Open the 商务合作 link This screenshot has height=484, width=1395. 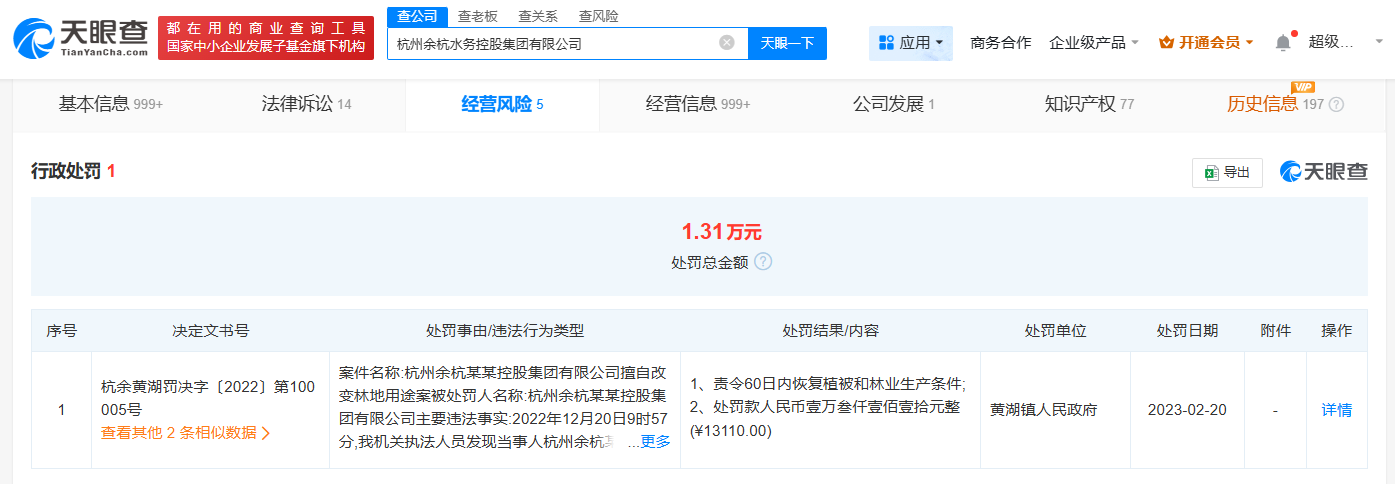(1001, 43)
